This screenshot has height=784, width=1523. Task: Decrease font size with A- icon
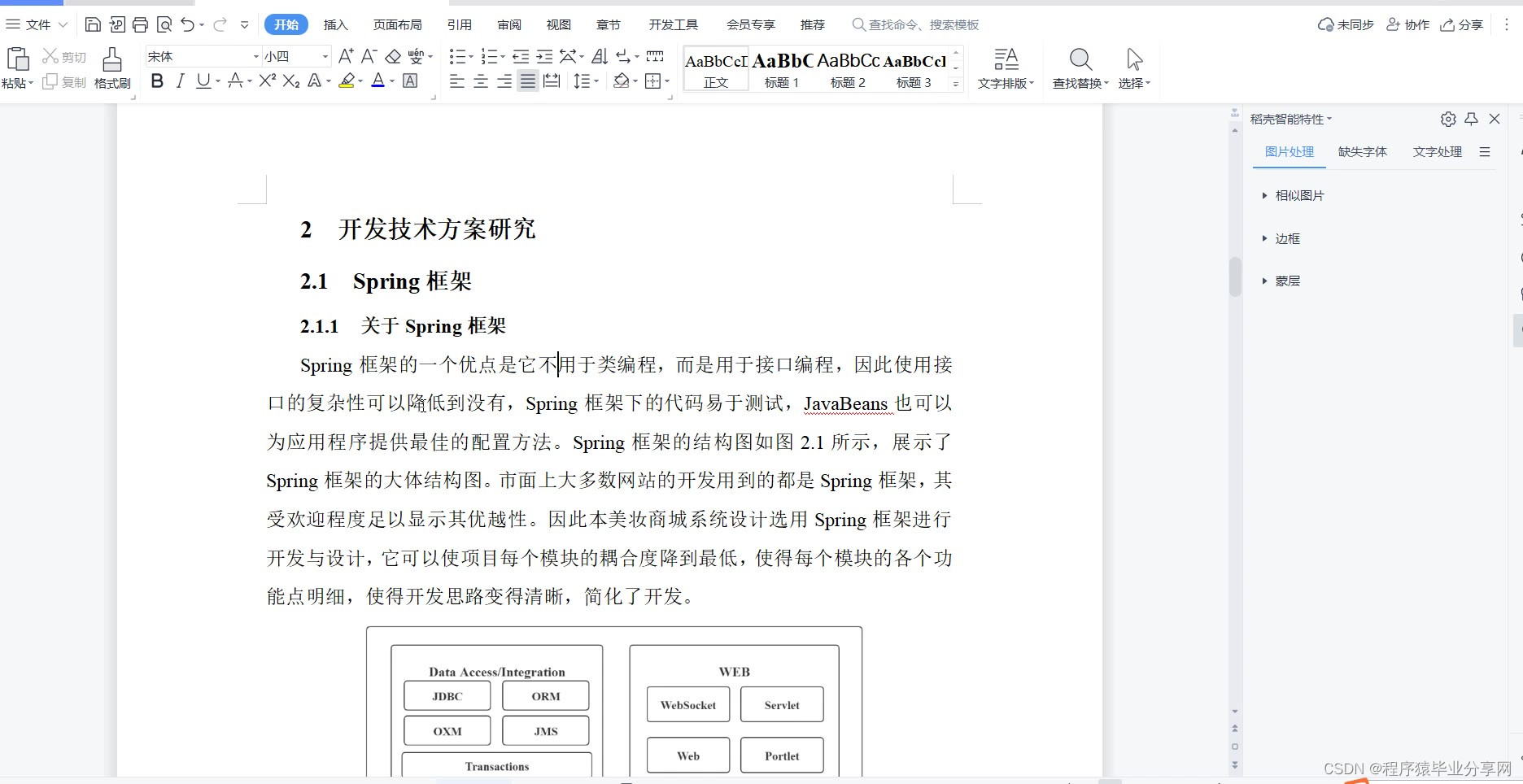[x=369, y=56]
